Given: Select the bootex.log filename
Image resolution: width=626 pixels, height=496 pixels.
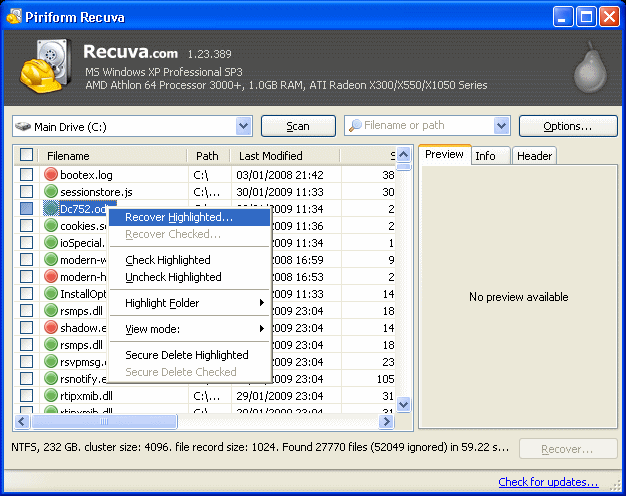Looking at the screenshot, I should (86, 175).
